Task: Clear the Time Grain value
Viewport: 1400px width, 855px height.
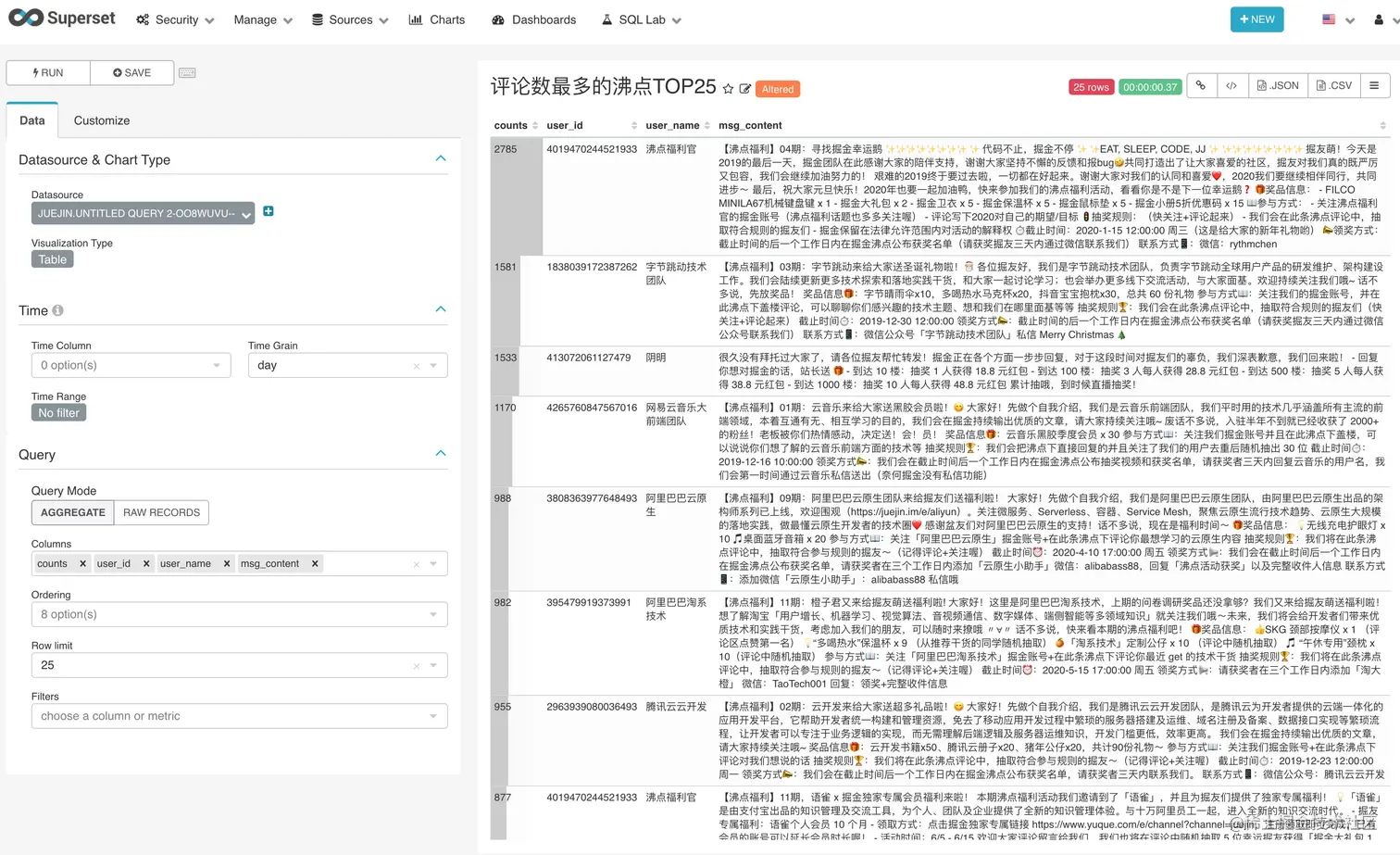Action: (x=417, y=366)
